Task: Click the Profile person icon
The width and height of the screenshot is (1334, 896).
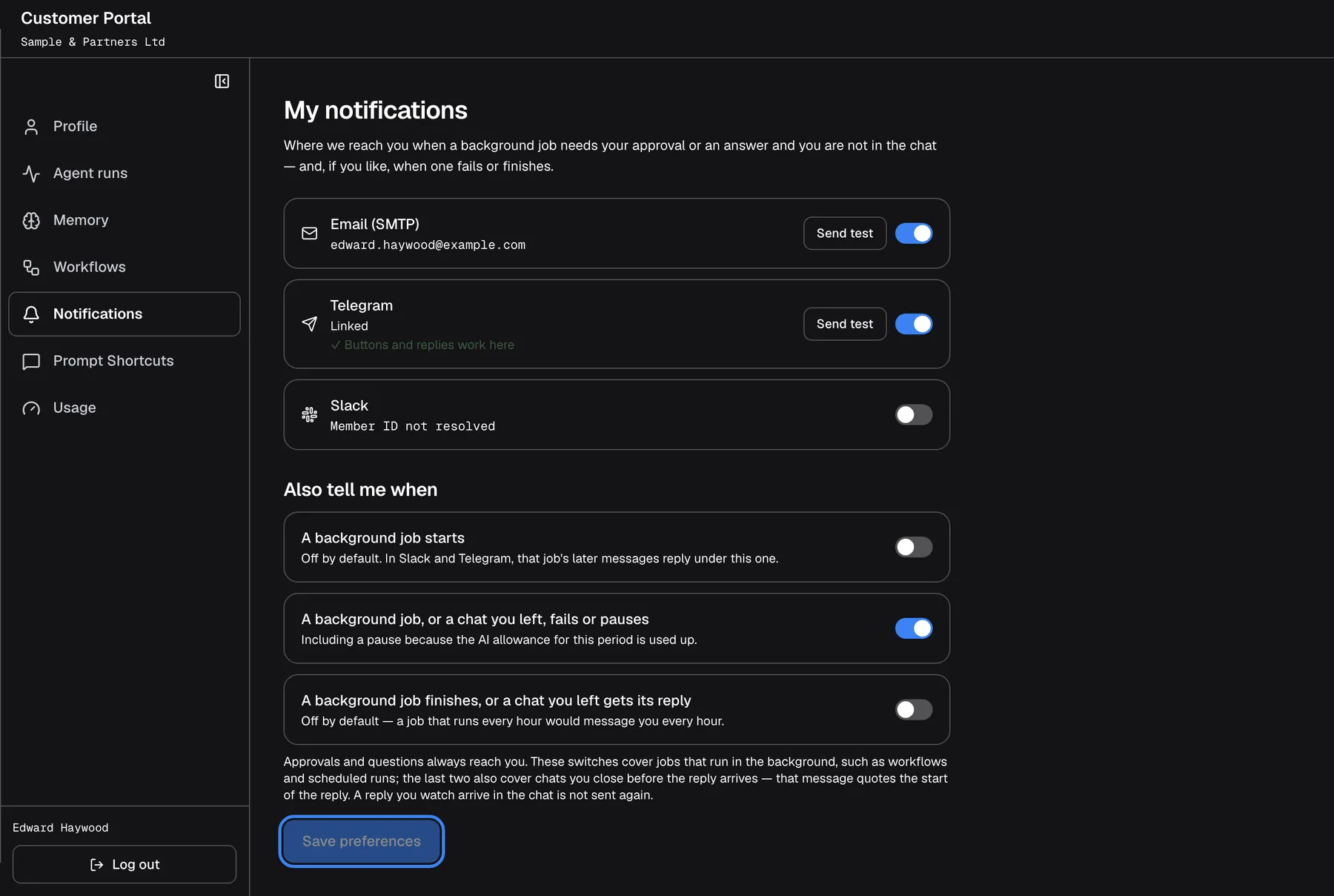Action: click(x=31, y=127)
